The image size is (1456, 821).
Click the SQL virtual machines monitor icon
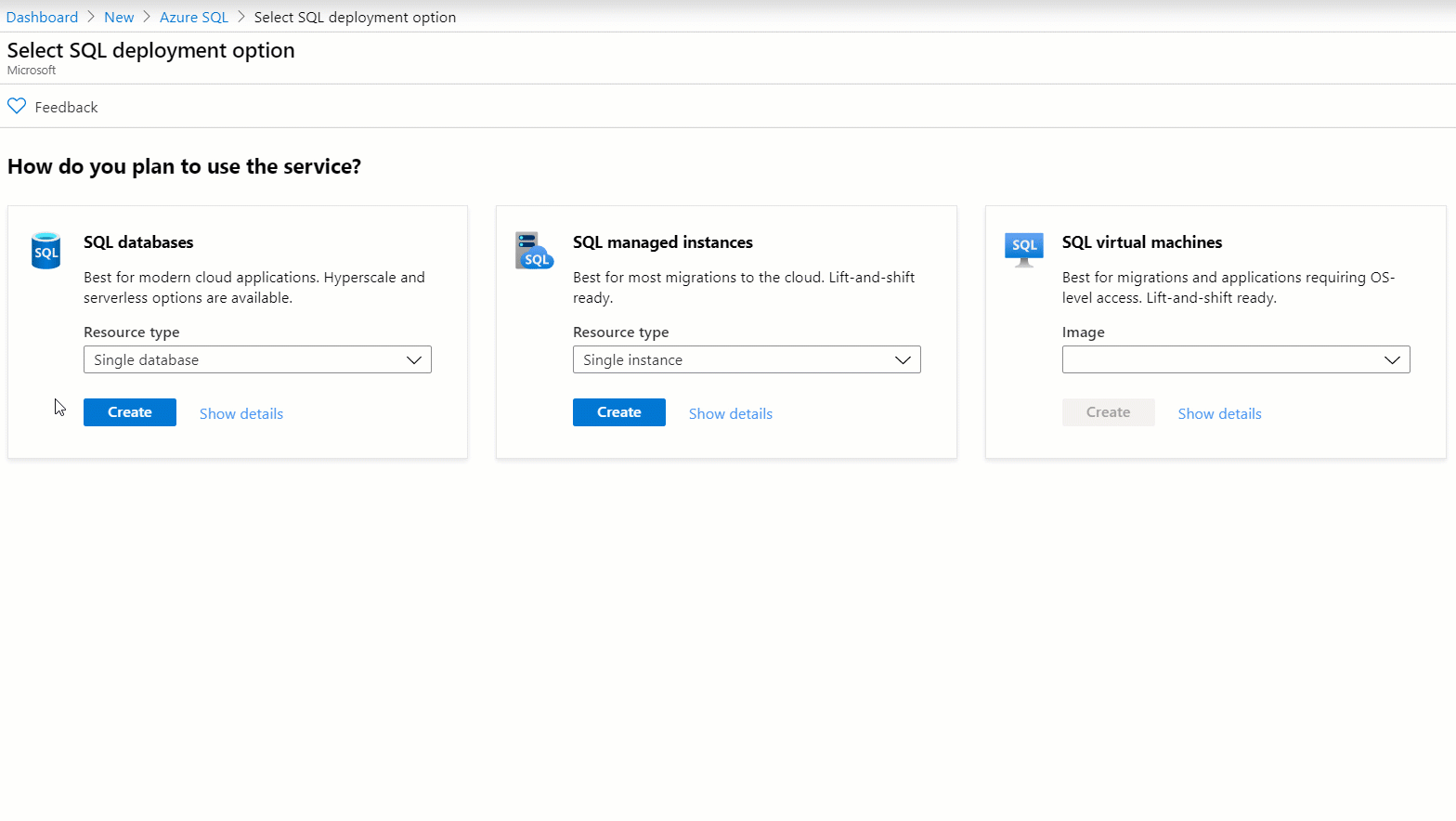pyautogui.click(x=1024, y=249)
